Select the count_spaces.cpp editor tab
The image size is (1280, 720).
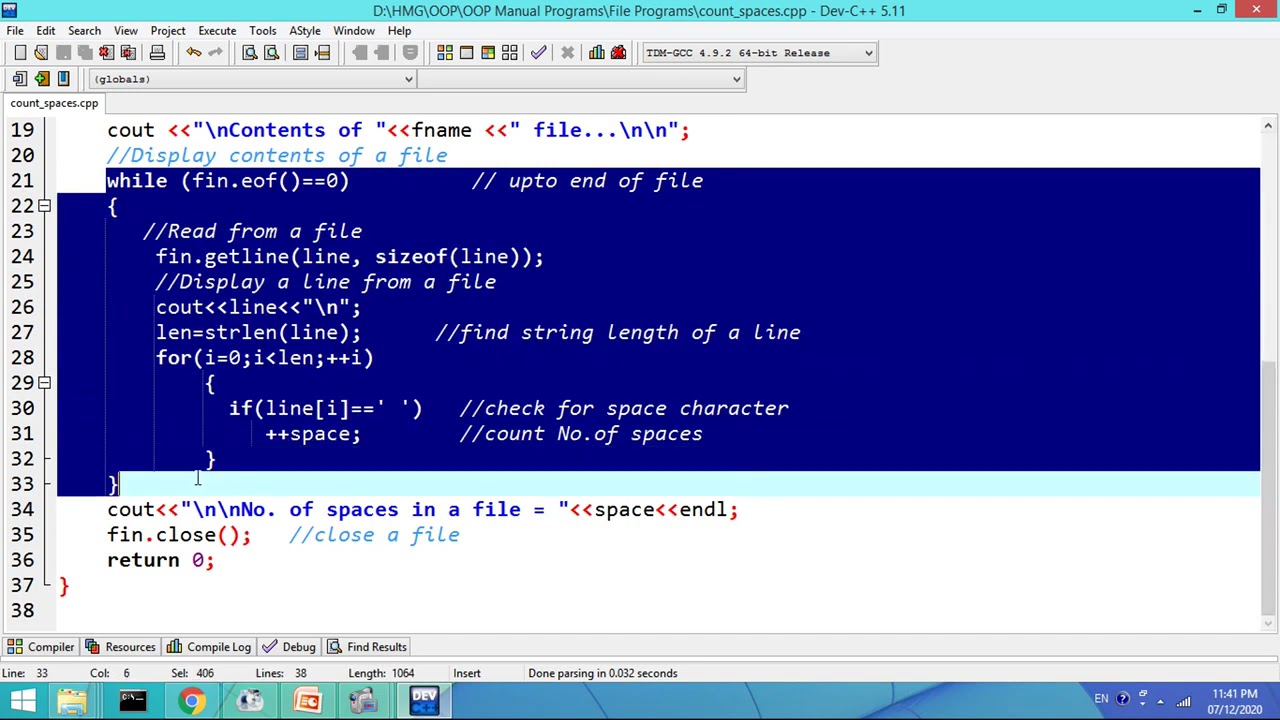[54, 103]
